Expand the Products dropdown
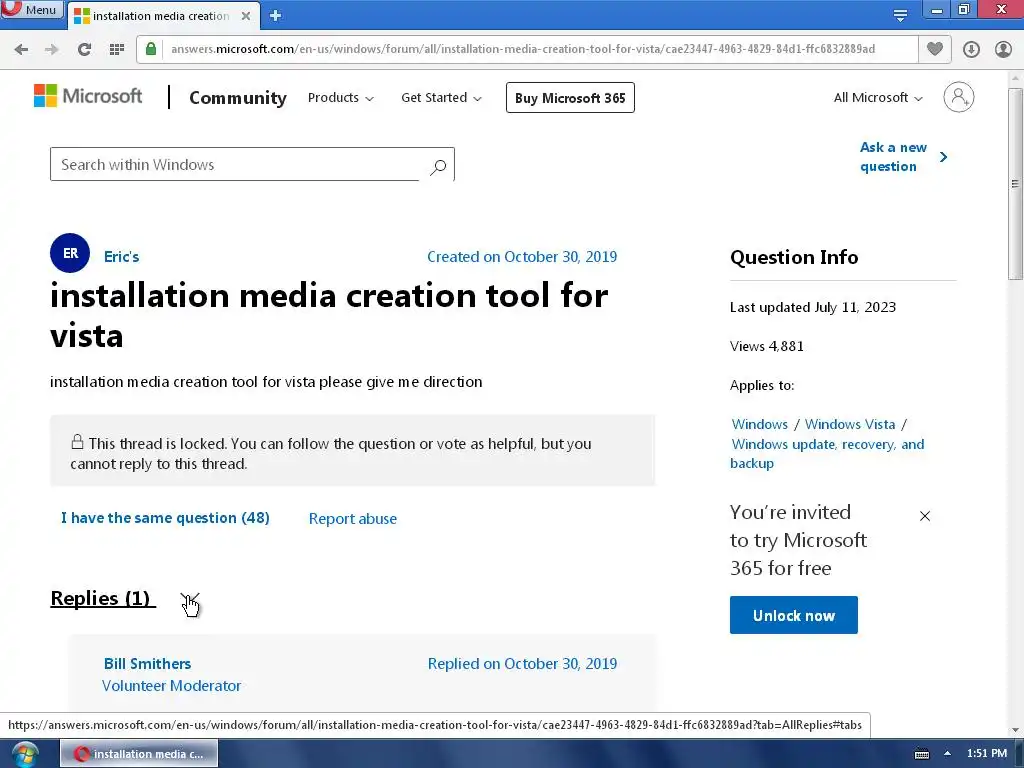This screenshot has width=1024, height=768. [340, 97]
